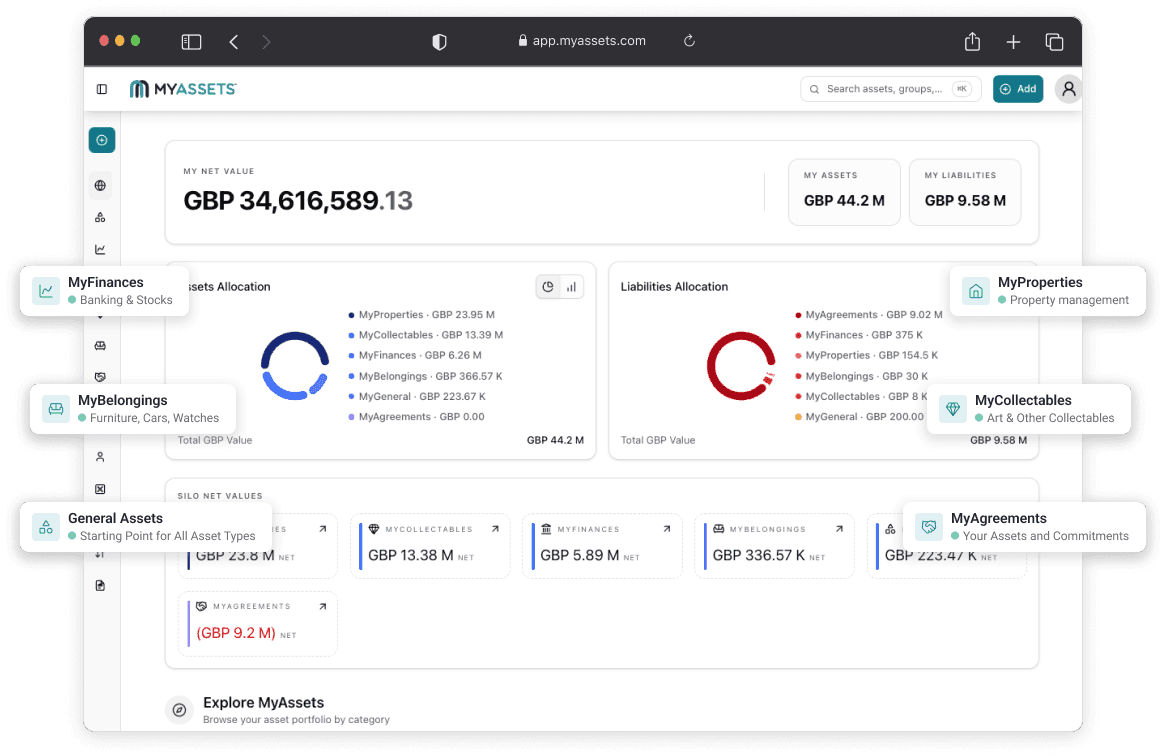
Task: Open the handshake agreements sidebar icon
Action: (x=100, y=377)
